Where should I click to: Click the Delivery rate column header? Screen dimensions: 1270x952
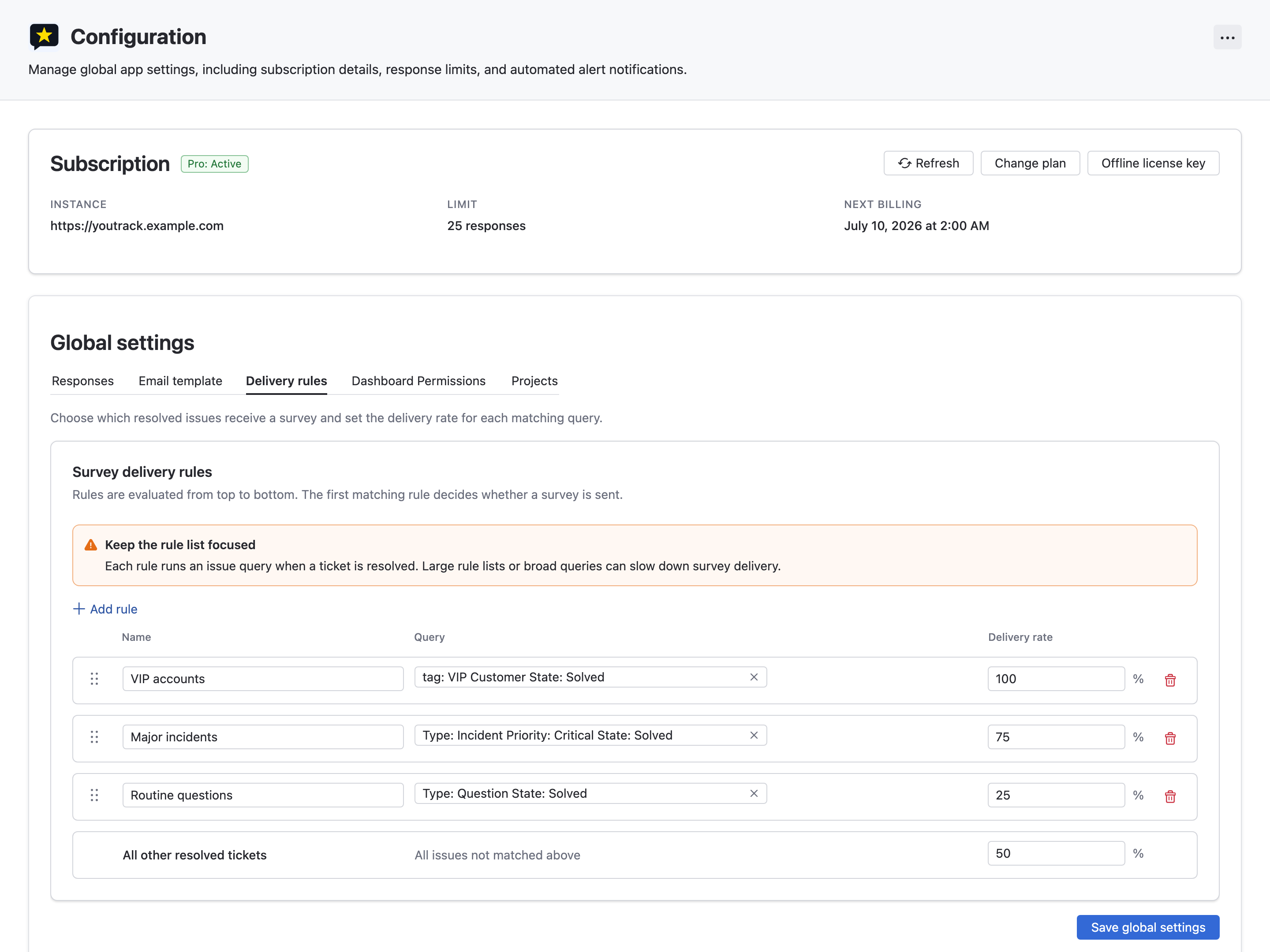click(1020, 637)
